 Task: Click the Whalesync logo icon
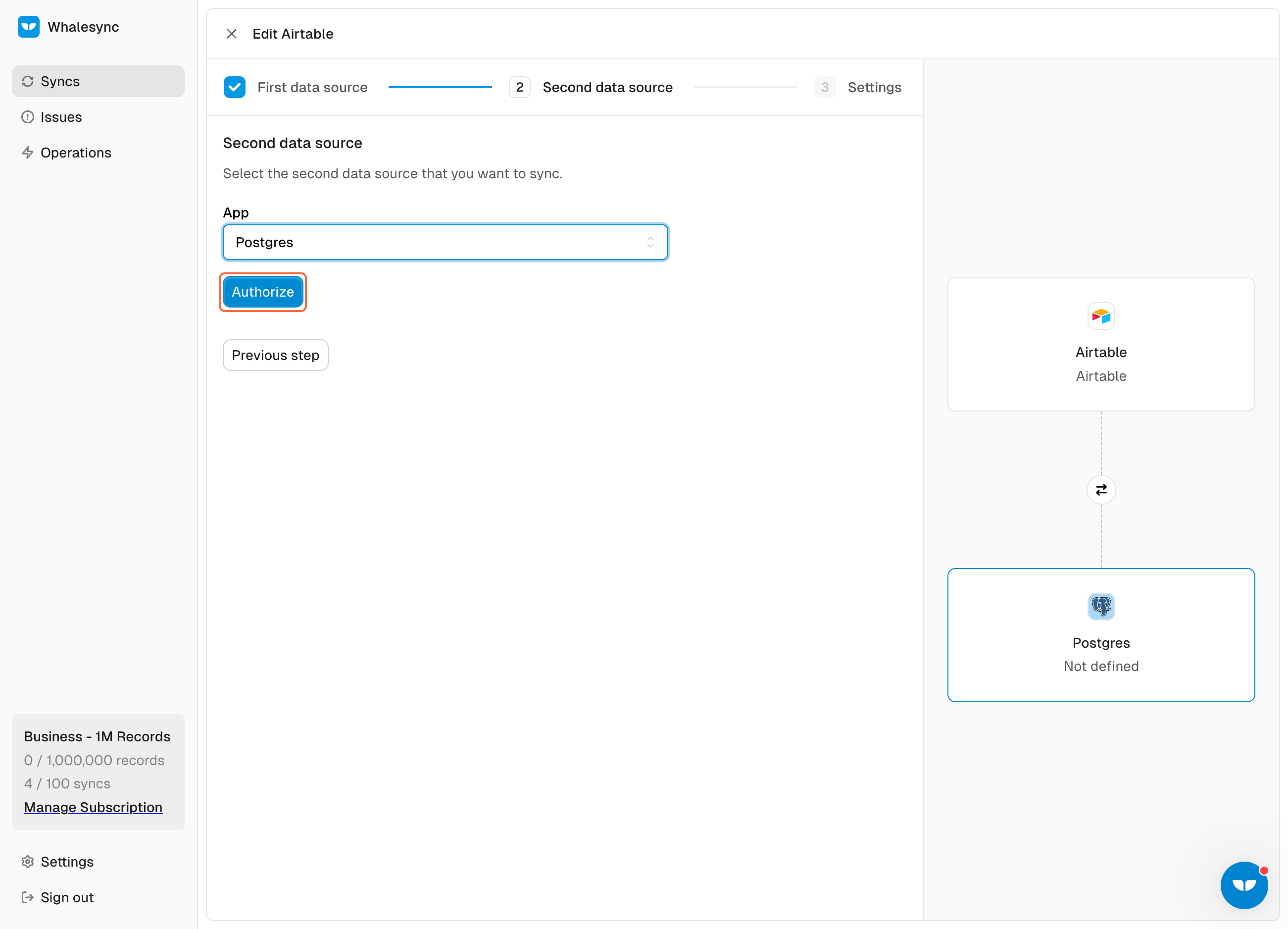[28, 27]
